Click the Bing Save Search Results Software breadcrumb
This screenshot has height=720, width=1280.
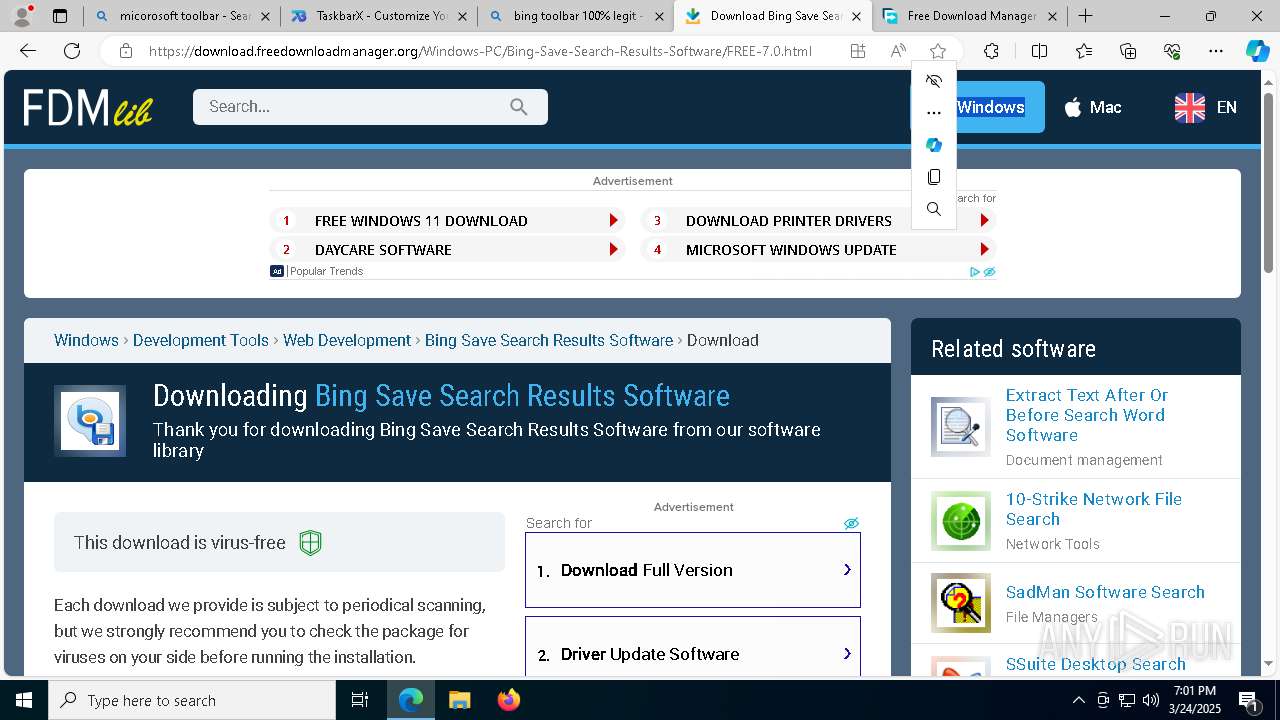(549, 340)
